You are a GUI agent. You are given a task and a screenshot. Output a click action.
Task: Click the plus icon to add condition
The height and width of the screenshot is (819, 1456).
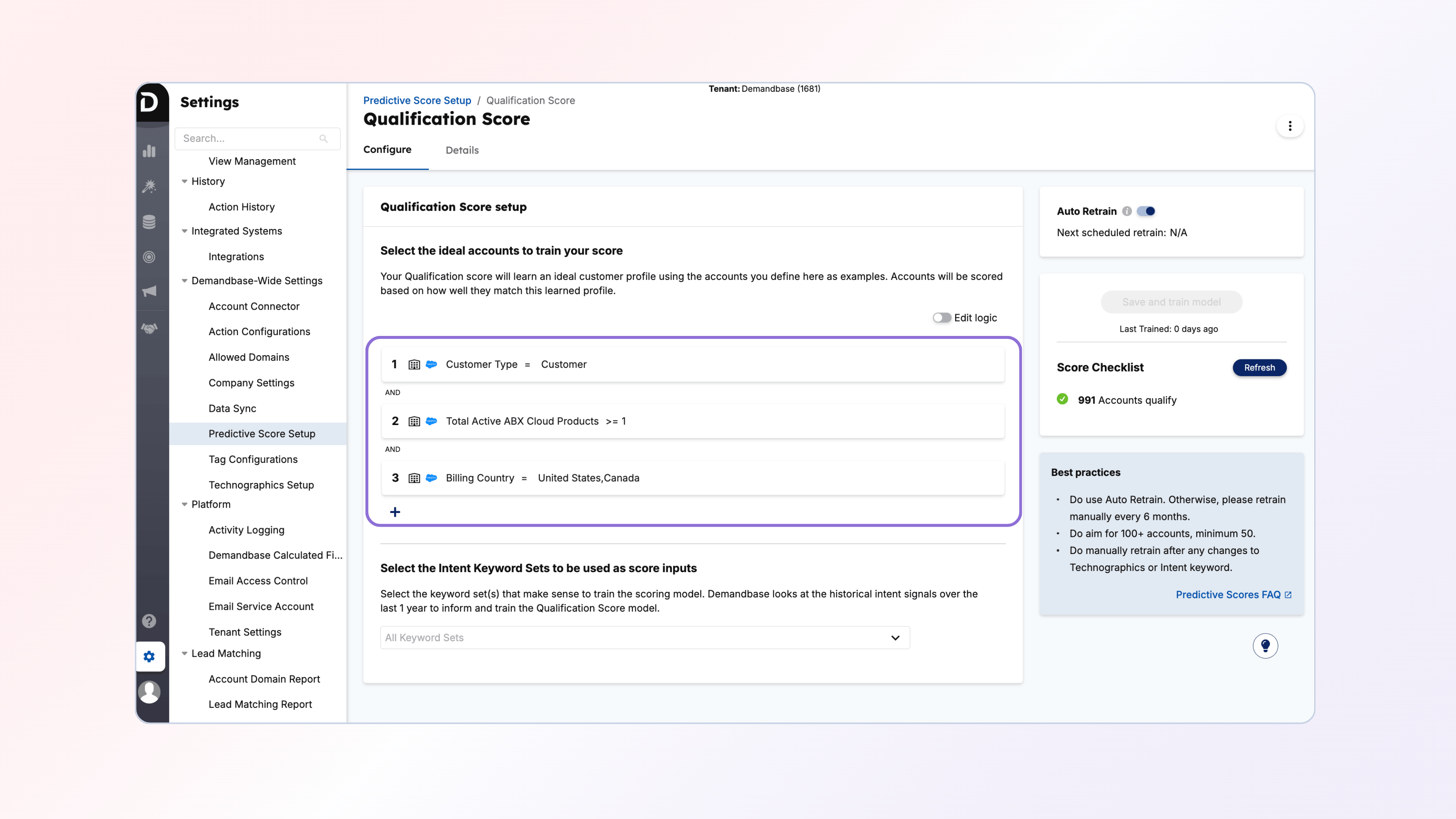[395, 512]
